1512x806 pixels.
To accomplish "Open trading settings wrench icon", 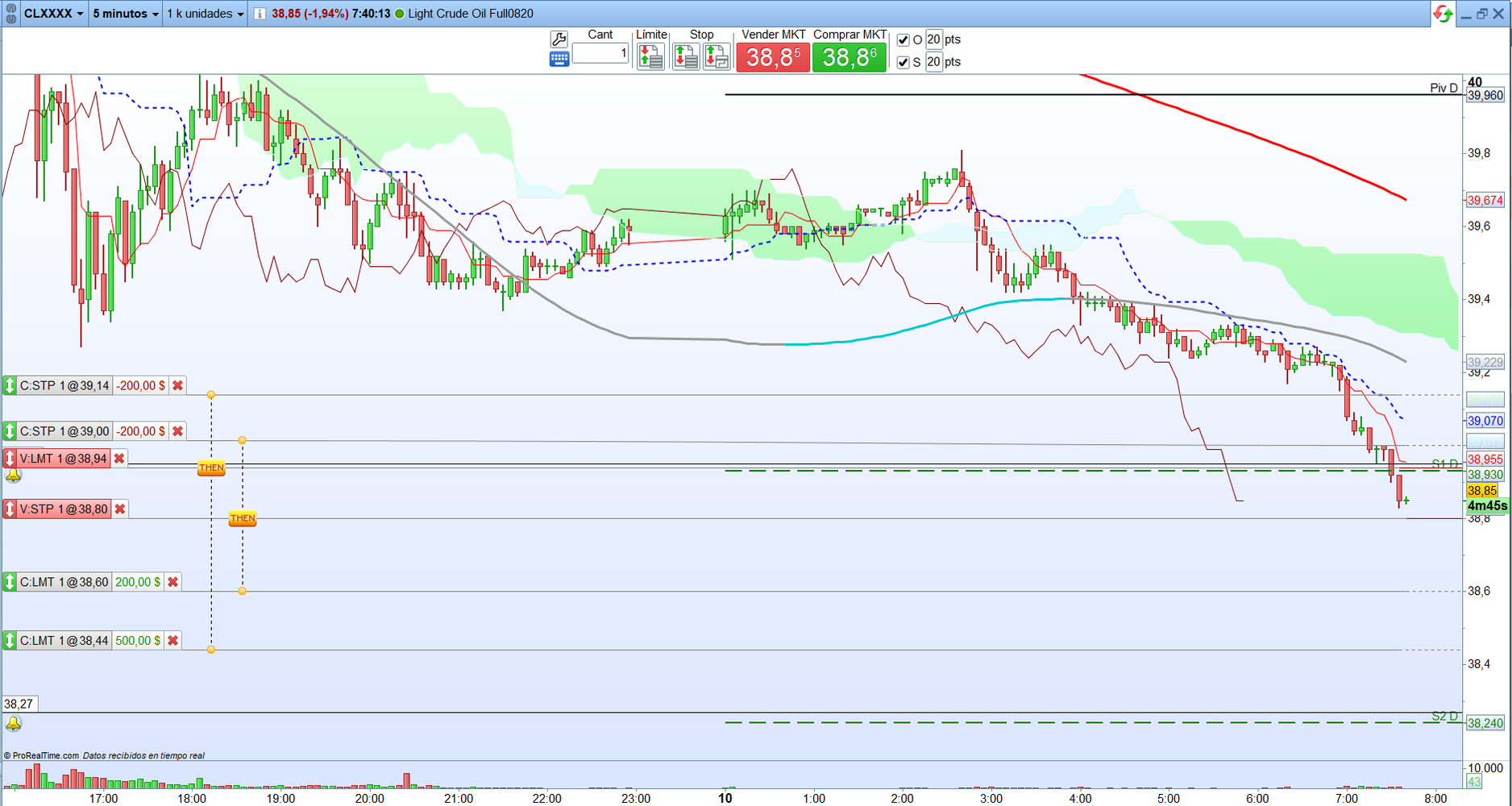I will tap(559, 39).
